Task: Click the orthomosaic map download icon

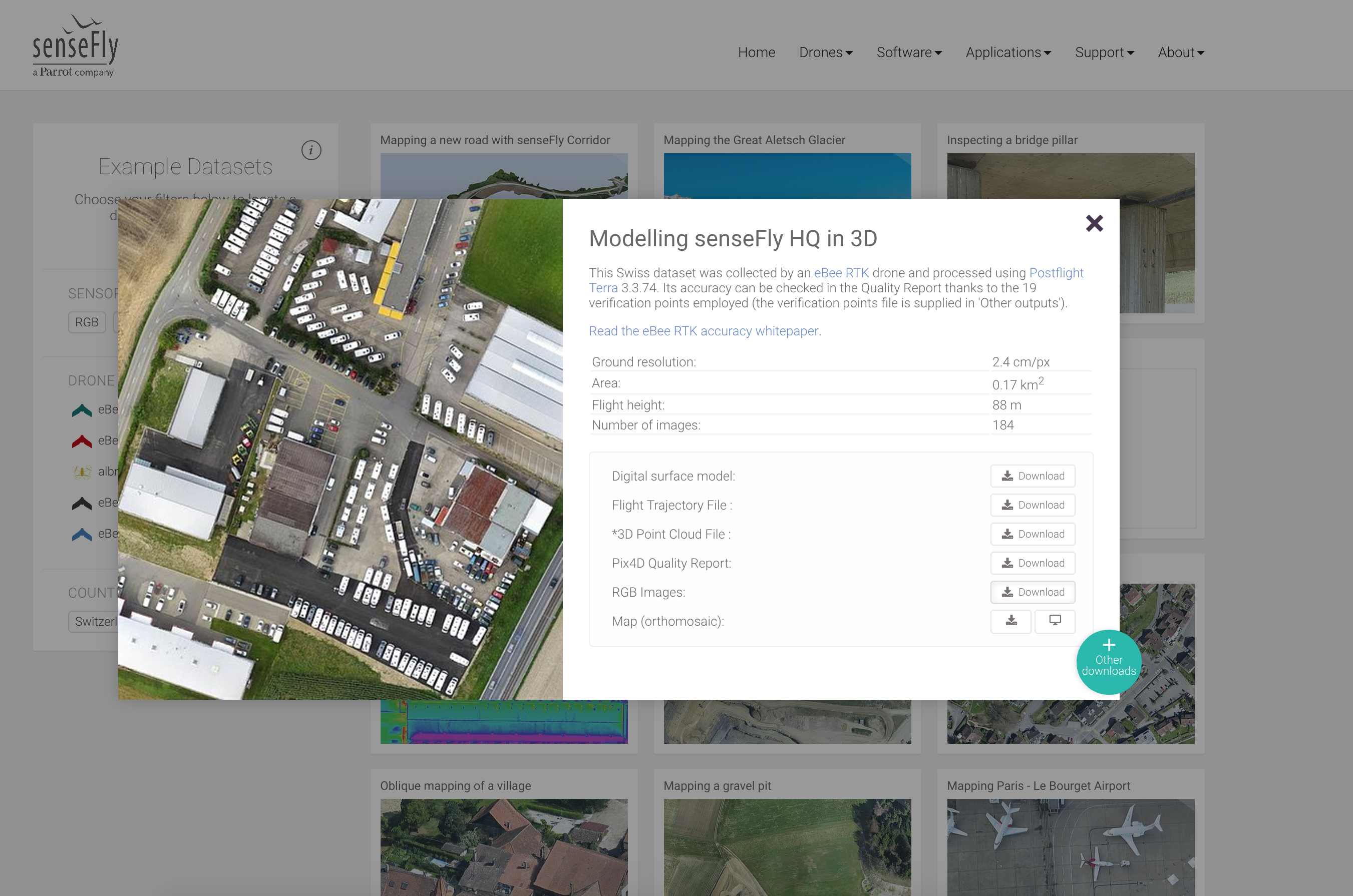Action: click(x=1010, y=621)
